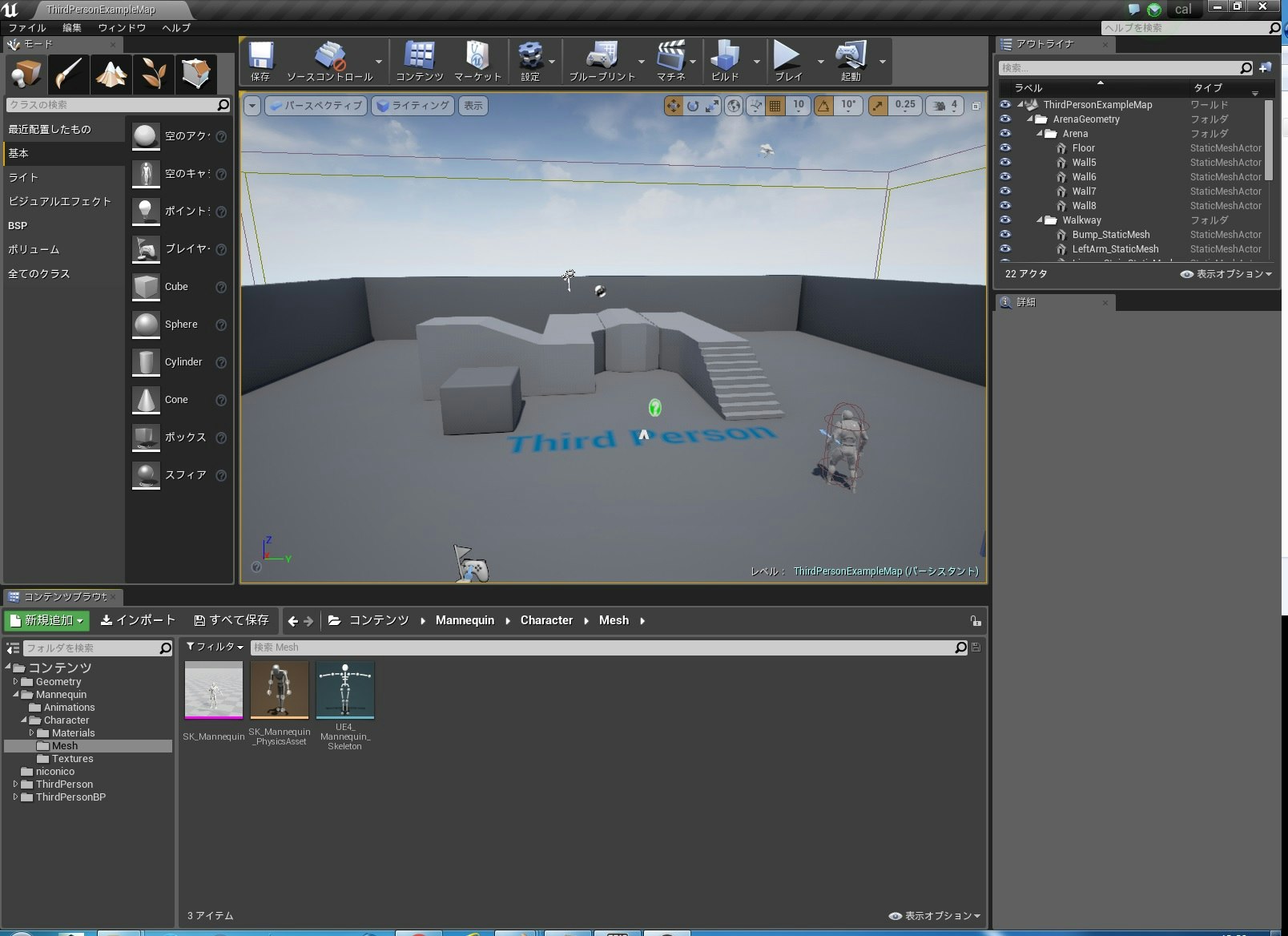Click the 保存 save toolbar icon

[260, 61]
